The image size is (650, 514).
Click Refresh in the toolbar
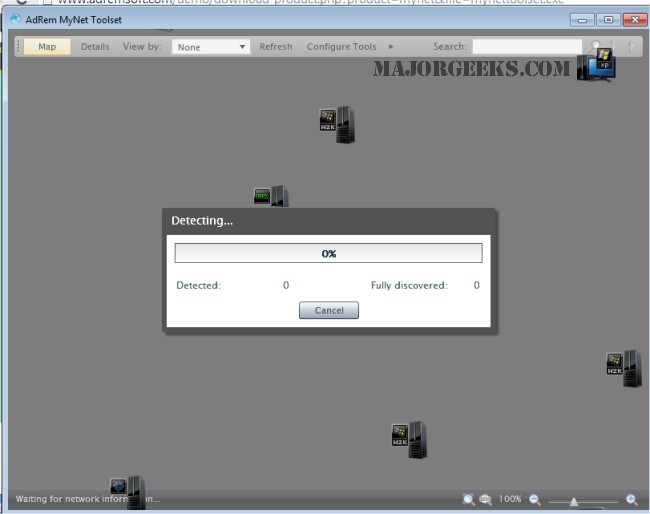[276, 46]
